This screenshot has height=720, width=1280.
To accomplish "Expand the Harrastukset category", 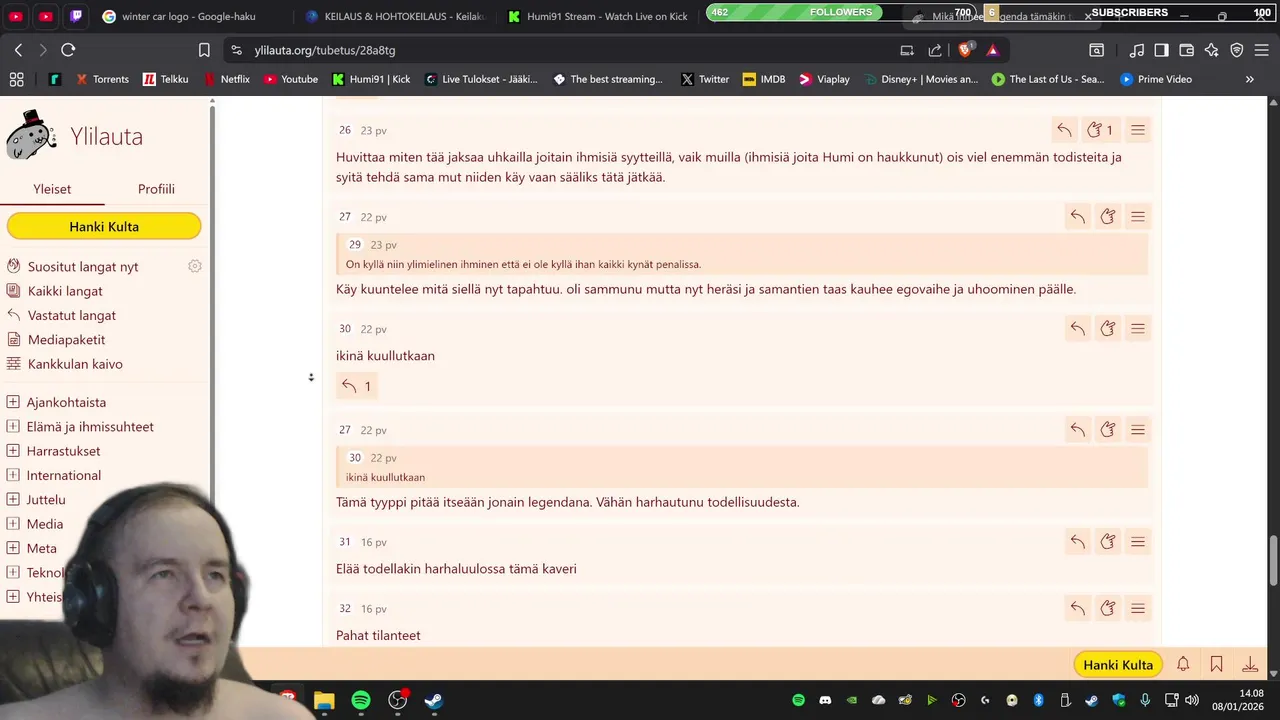I will click(13, 451).
